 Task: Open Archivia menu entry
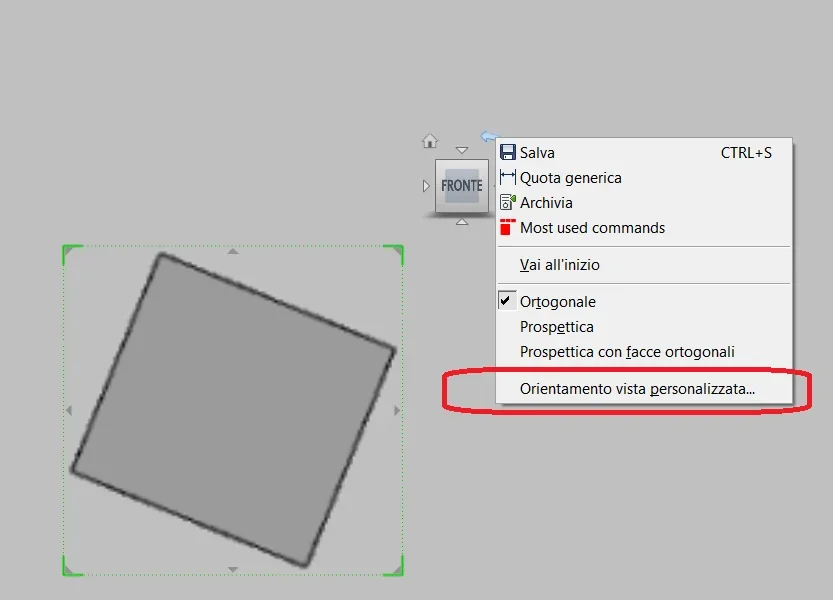tap(644, 202)
